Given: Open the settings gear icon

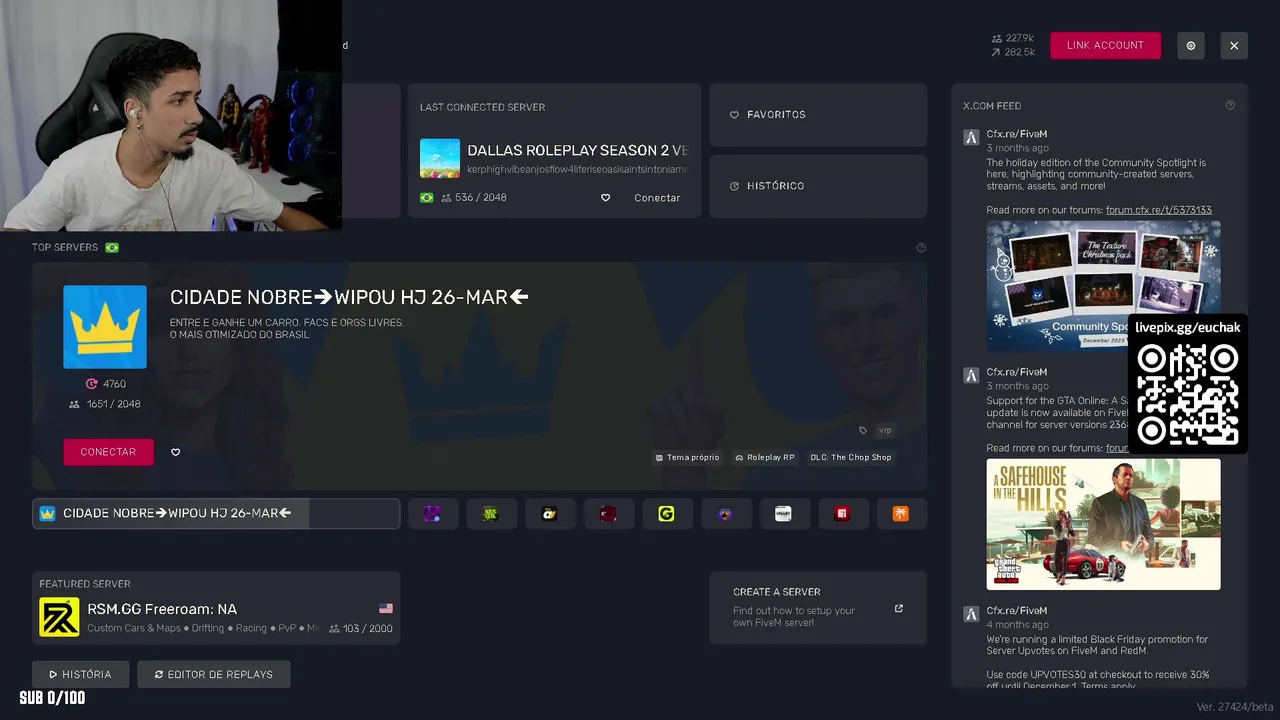Looking at the screenshot, I should [x=1191, y=45].
